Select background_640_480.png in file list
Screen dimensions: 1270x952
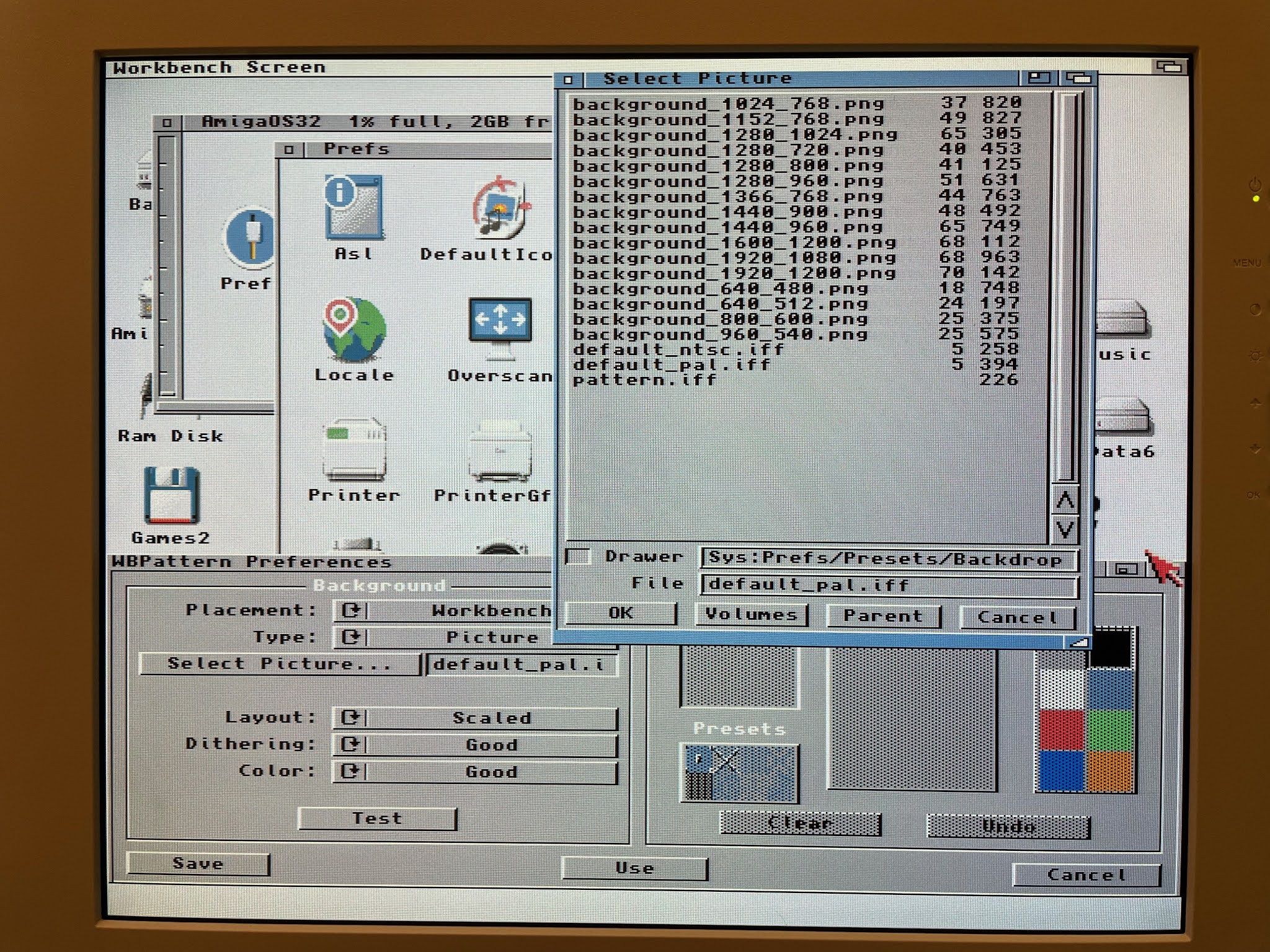(x=797, y=288)
